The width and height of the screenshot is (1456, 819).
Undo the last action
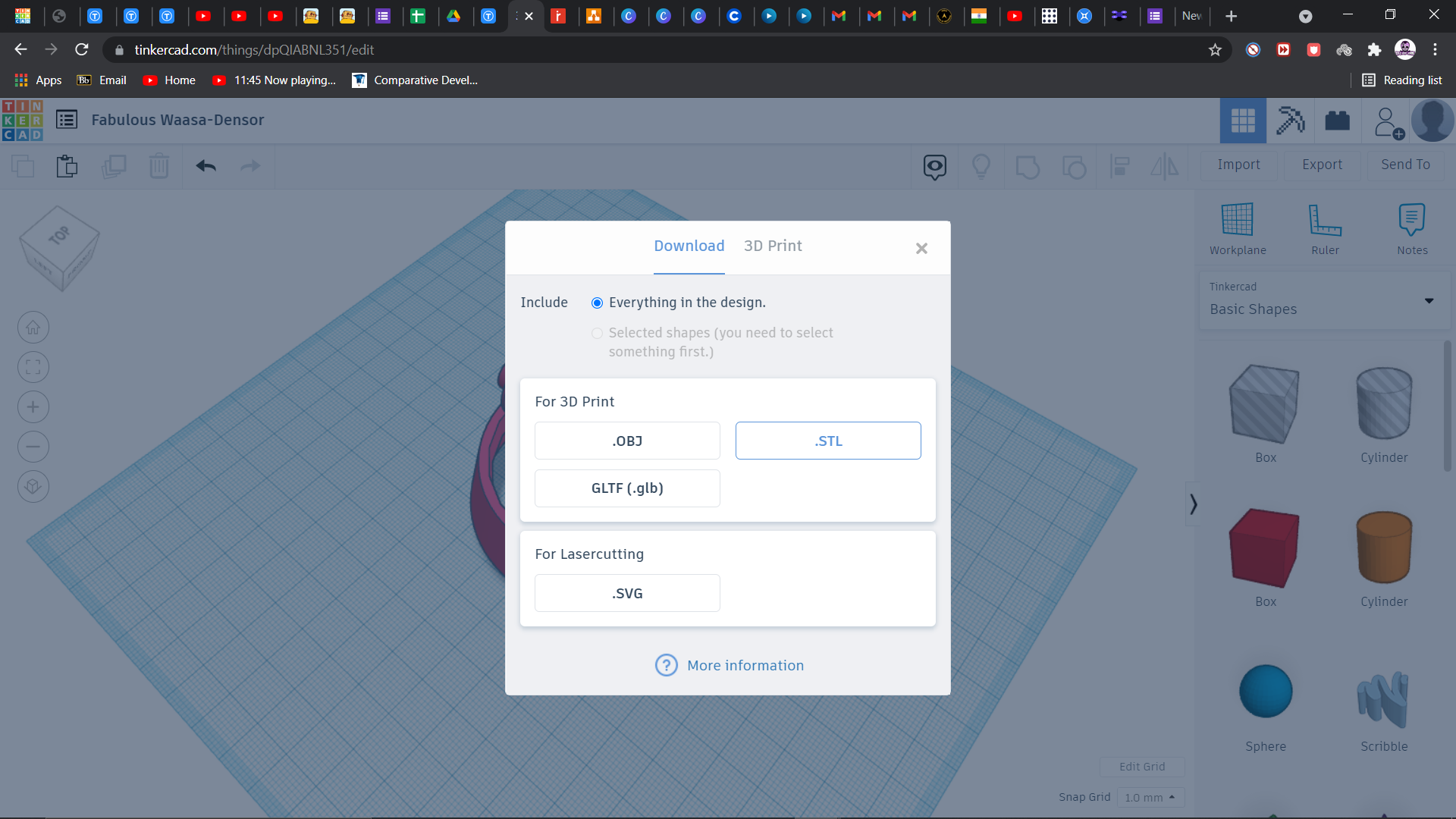206,166
